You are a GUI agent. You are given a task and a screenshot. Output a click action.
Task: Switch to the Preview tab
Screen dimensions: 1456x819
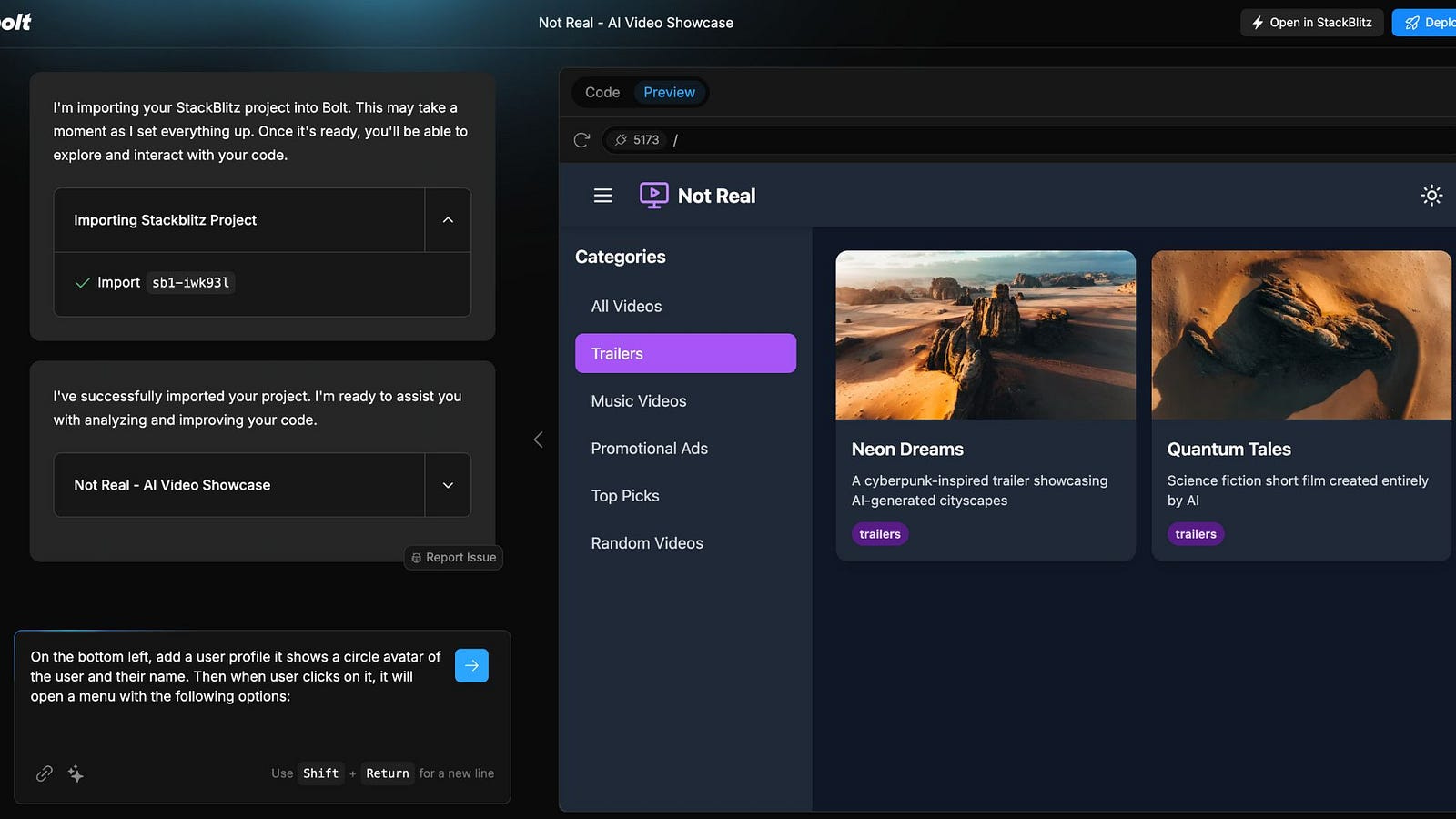[x=669, y=92]
